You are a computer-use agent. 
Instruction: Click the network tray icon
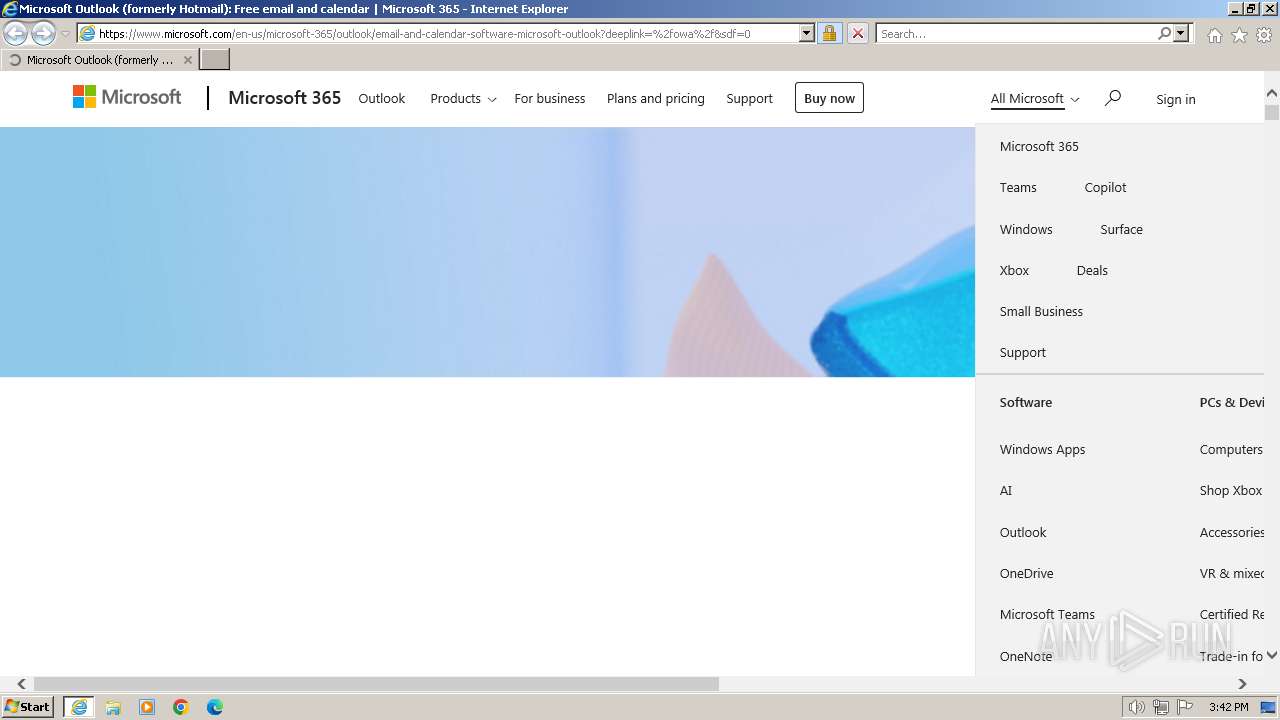click(x=1161, y=707)
